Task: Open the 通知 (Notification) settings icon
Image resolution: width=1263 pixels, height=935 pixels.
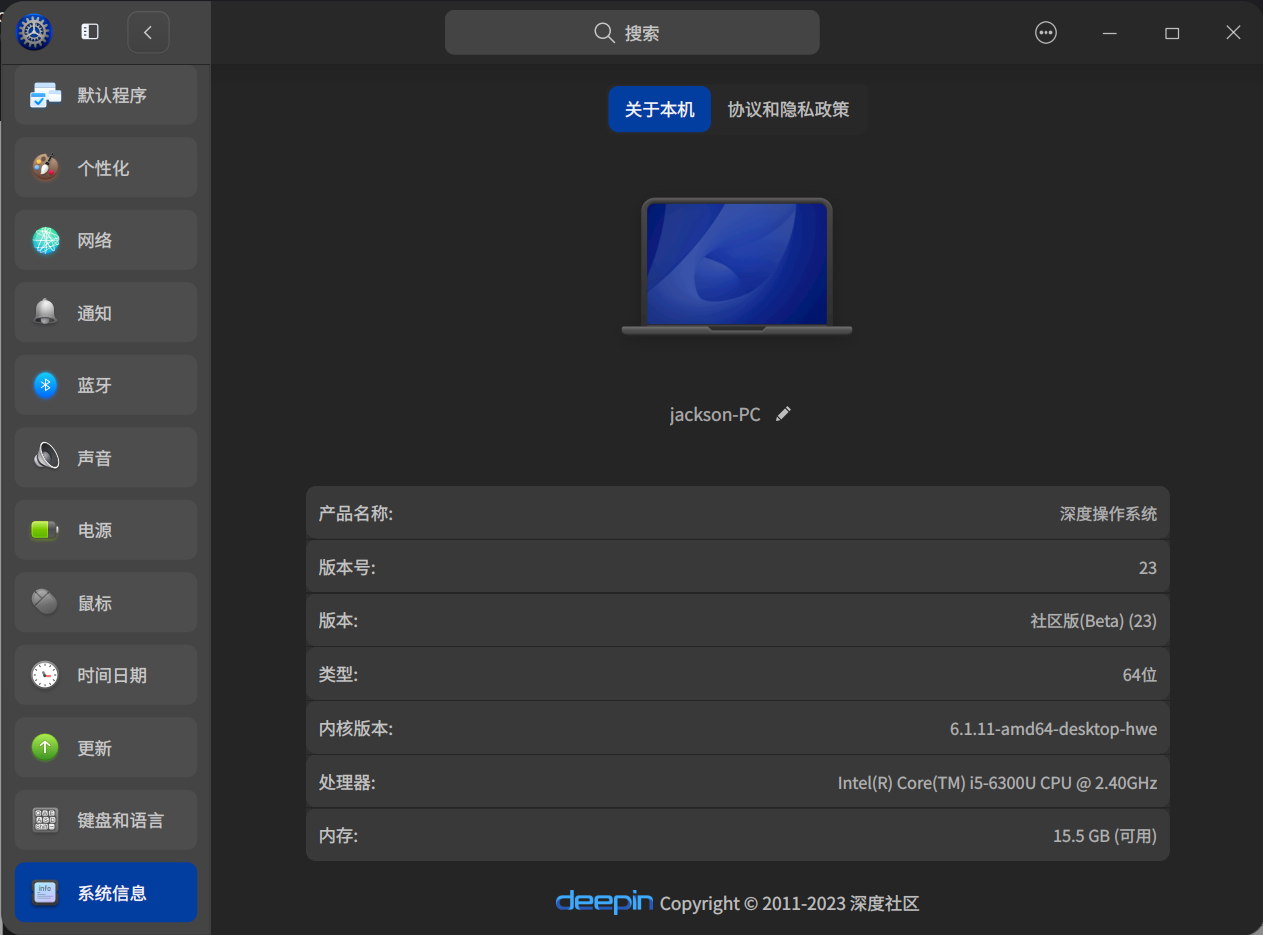Action: pos(45,312)
